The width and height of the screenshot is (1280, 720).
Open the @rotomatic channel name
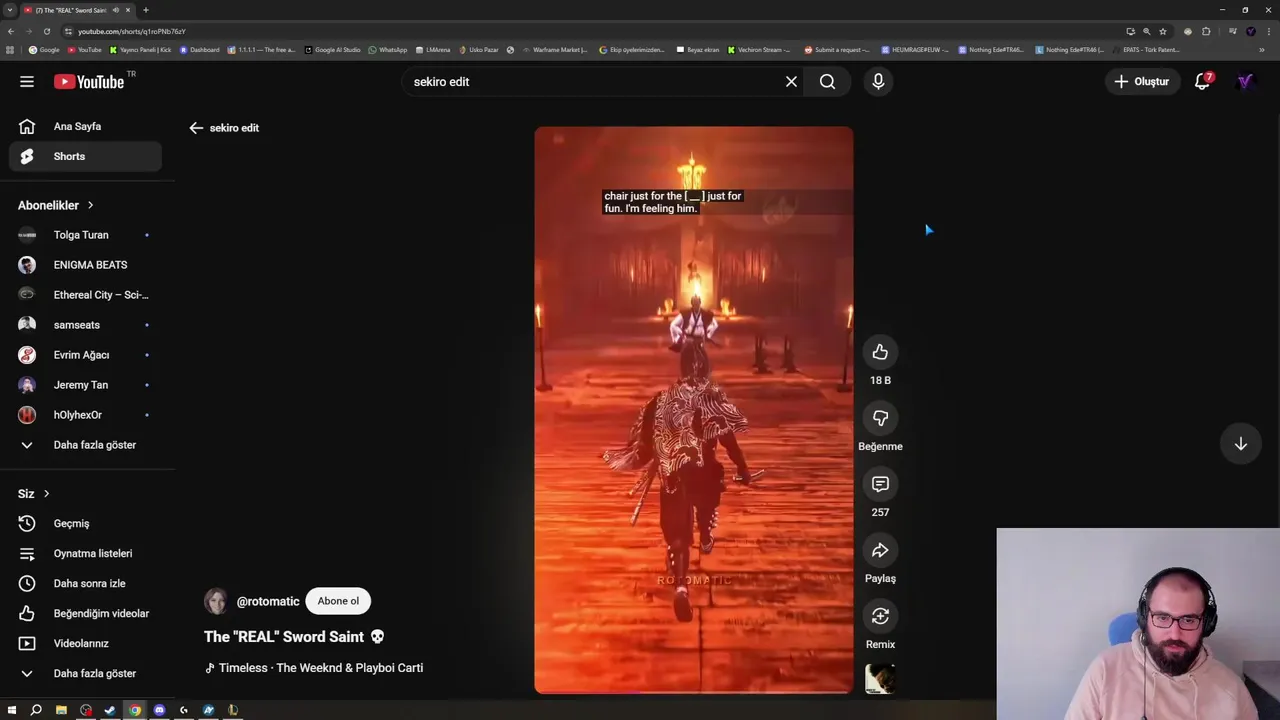tap(268, 601)
